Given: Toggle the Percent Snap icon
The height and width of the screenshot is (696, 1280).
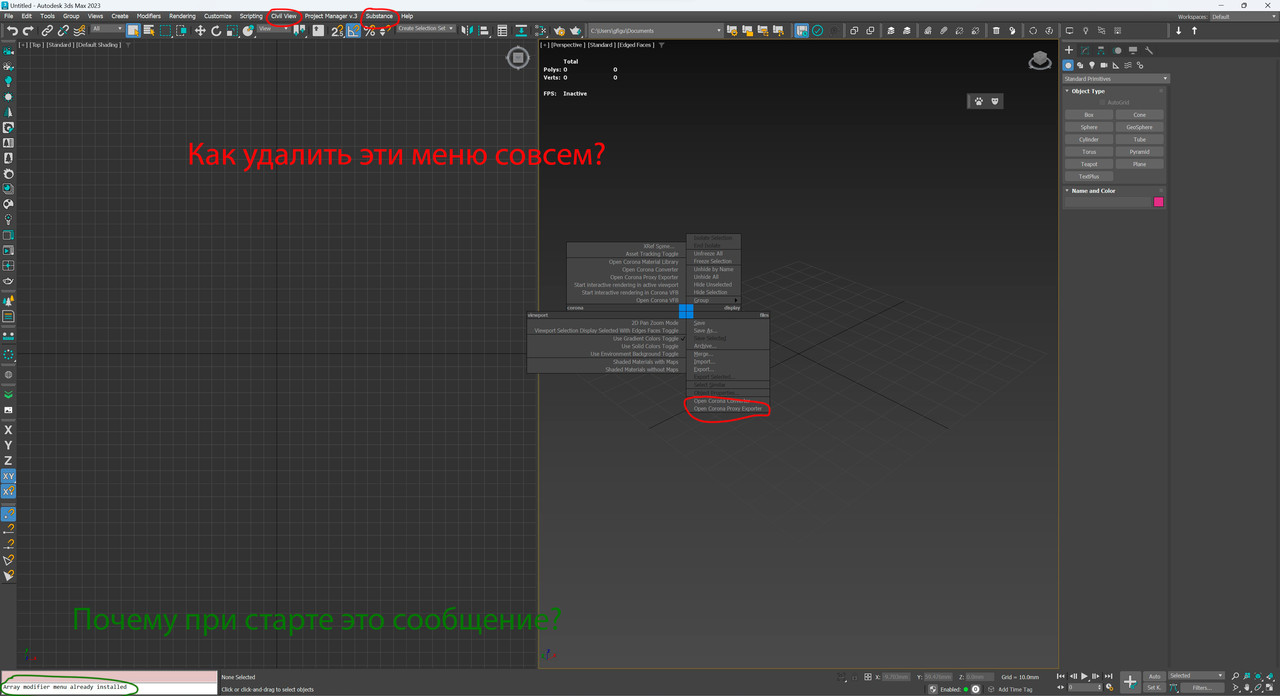Looking at the screenshot, I should (x=369, y=30).
